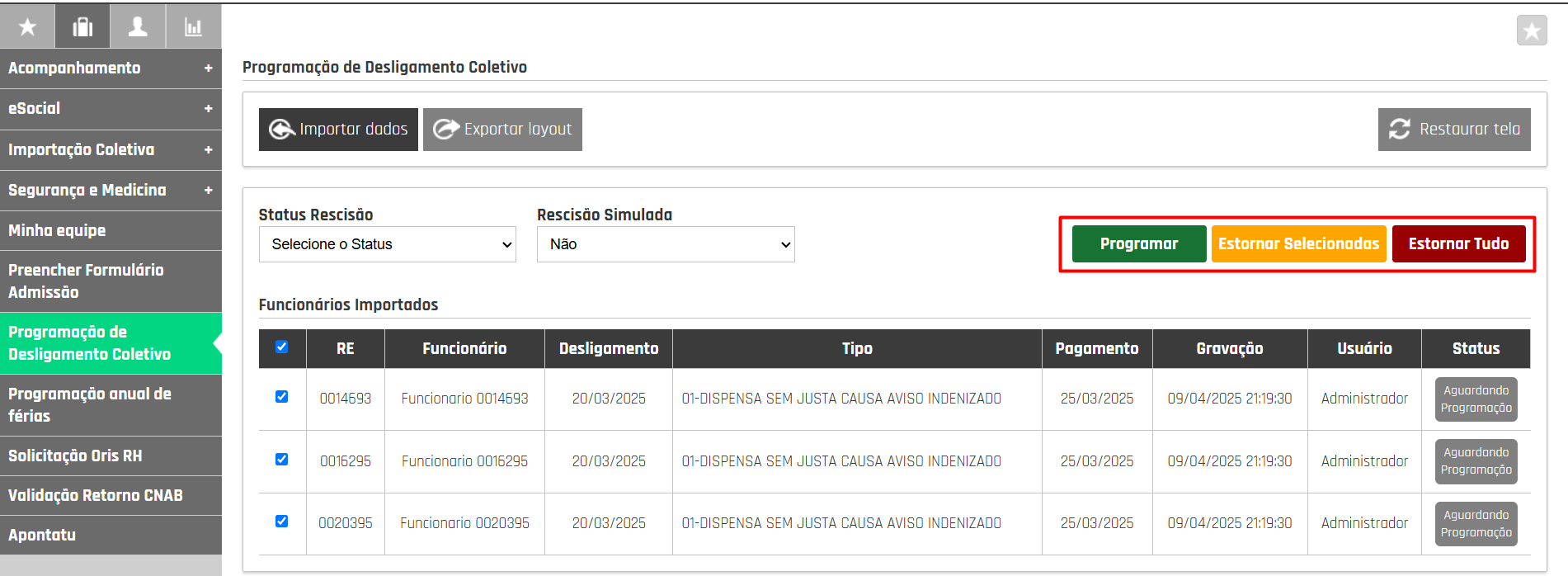Viewport: 1568px width, 576px height.
Task: Select Programação de Desligamento Coletivo menu
Action: coord(111,343)
